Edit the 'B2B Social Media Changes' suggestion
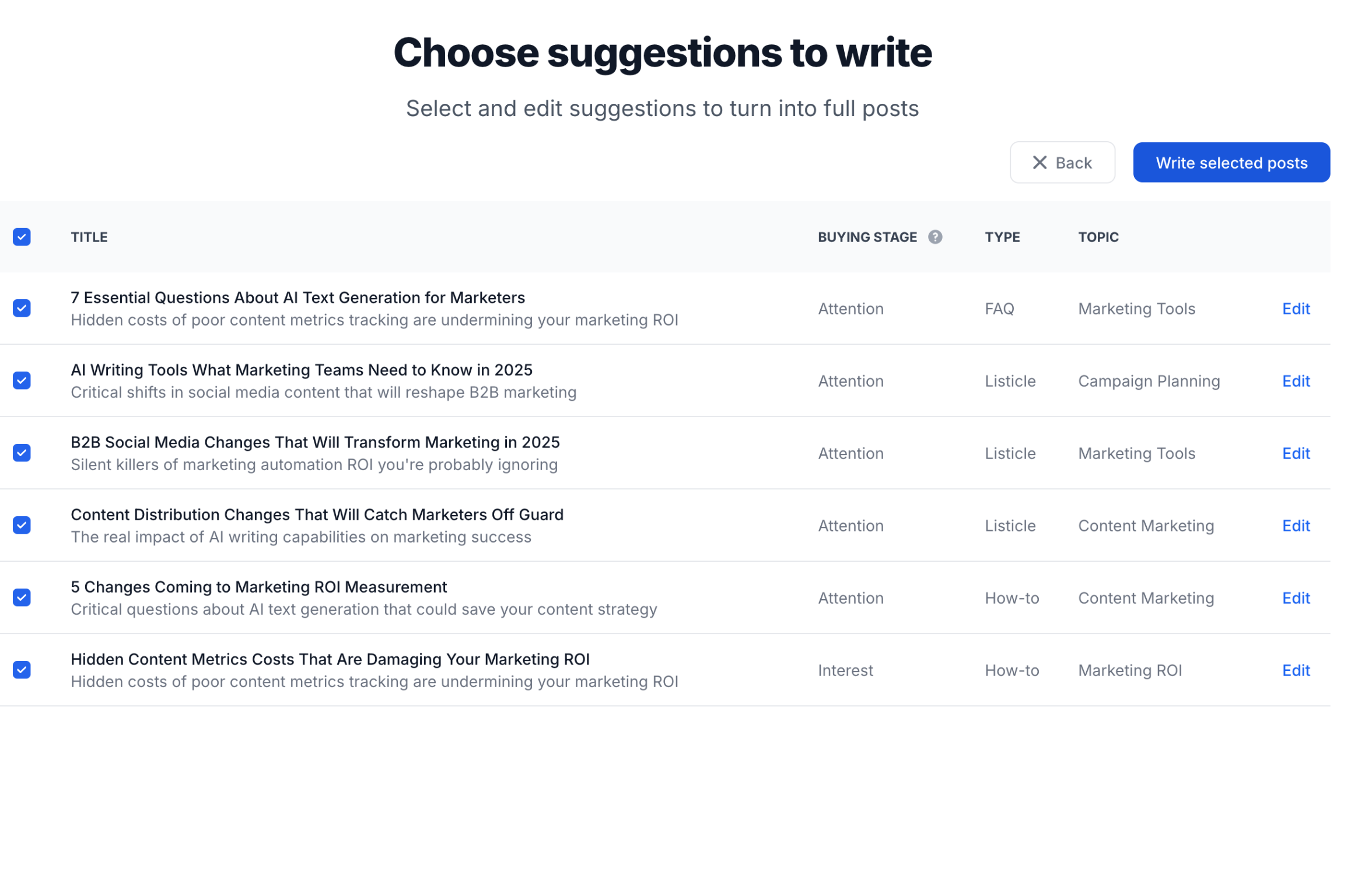This screenshot has width=1351, height=896. pyautogui.click(x=1295, y=453)
